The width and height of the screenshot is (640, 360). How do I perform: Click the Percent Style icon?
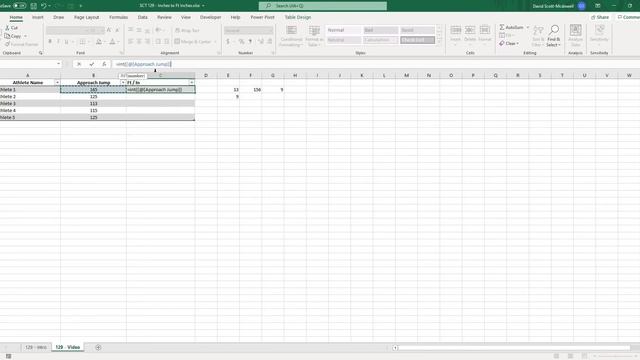(x=241, y=42)
